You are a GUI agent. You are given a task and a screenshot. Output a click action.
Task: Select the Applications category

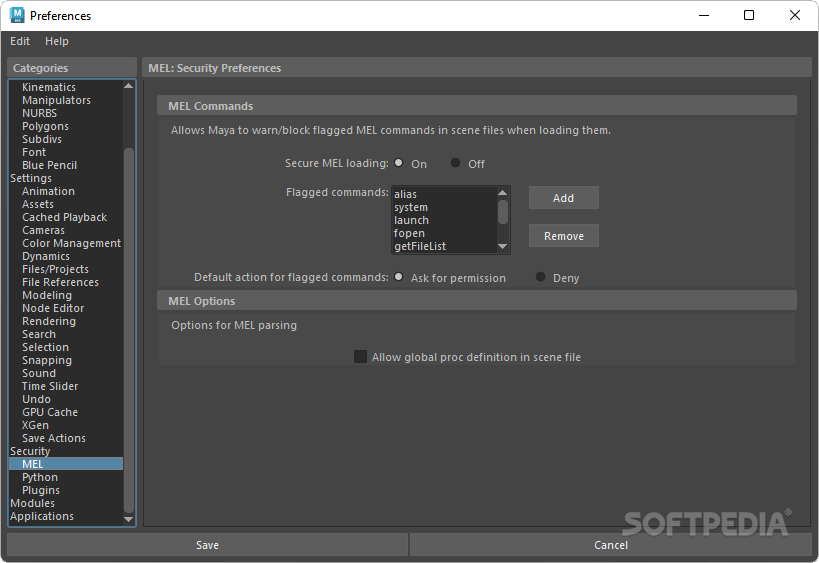coord(66,517)
